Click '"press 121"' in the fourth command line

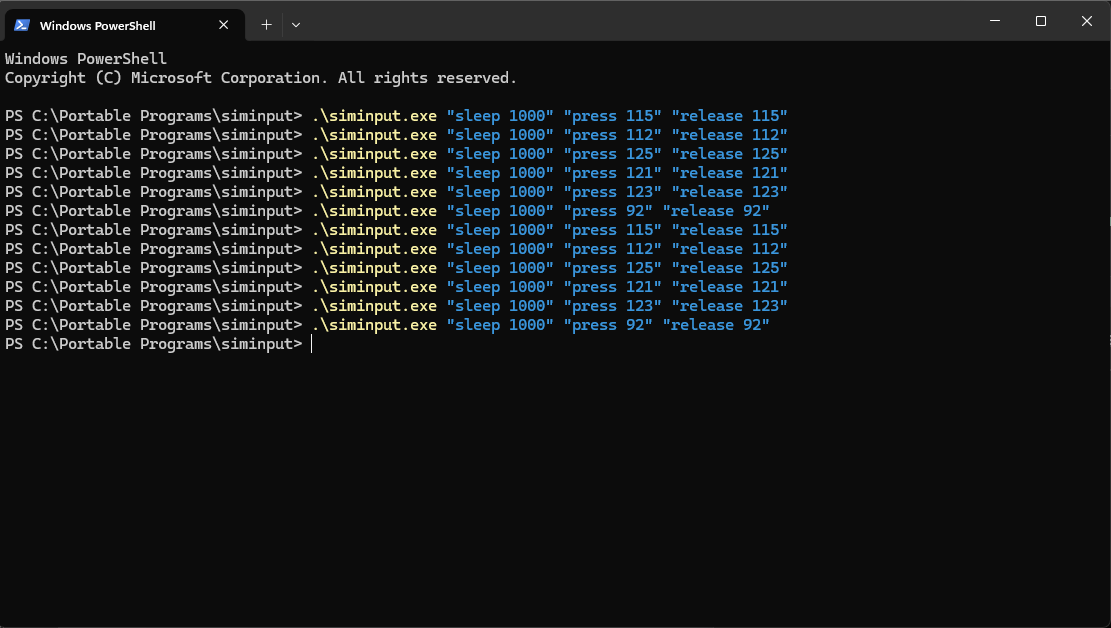point(612,173)
